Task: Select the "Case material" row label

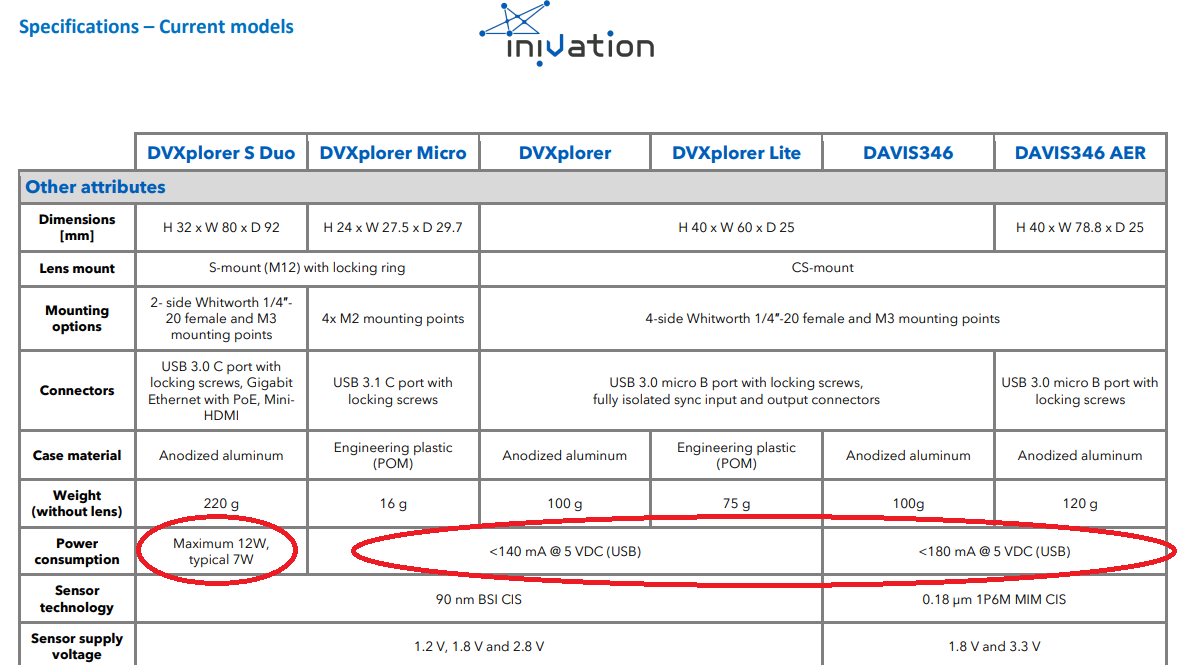Action: pyautogui.click(x=77, y=455)
